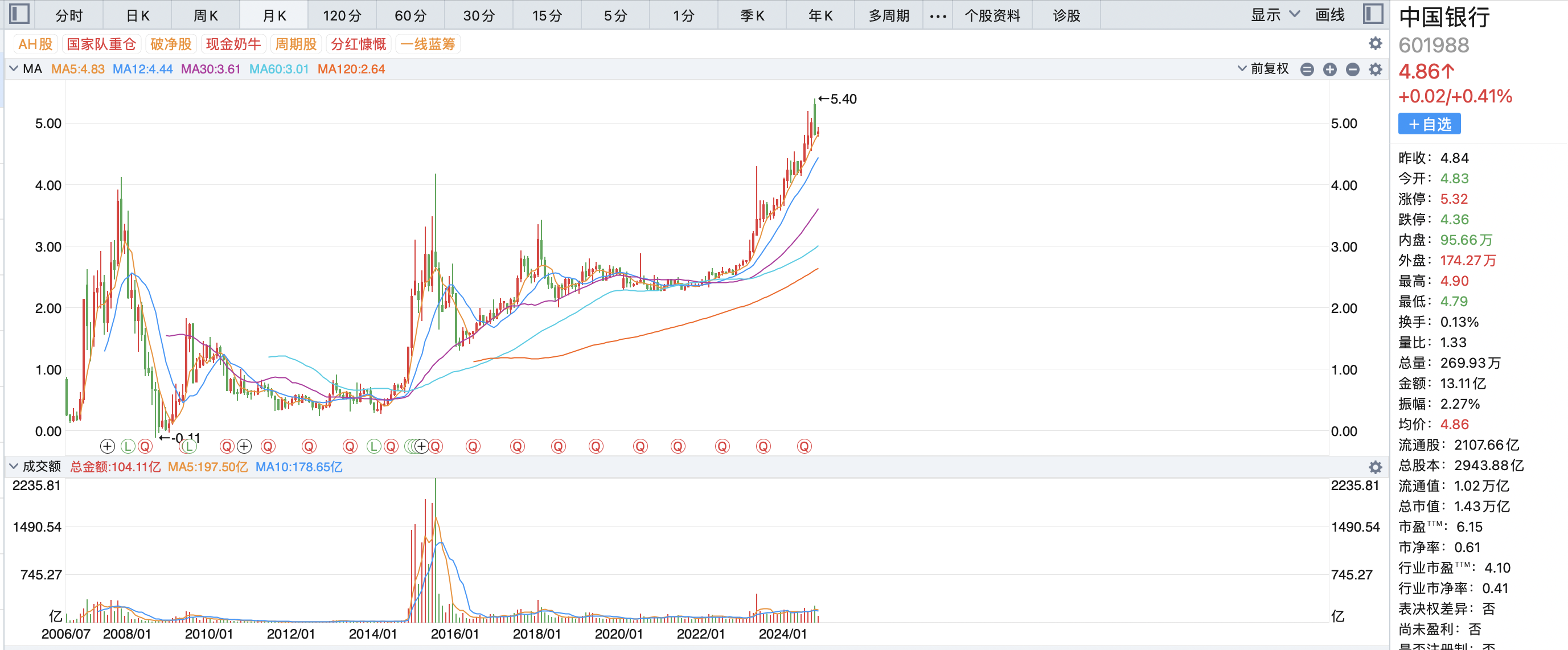The image size is (1568, 650).
Task: Click the 画线 draw line button
Action: [1329, 15]
